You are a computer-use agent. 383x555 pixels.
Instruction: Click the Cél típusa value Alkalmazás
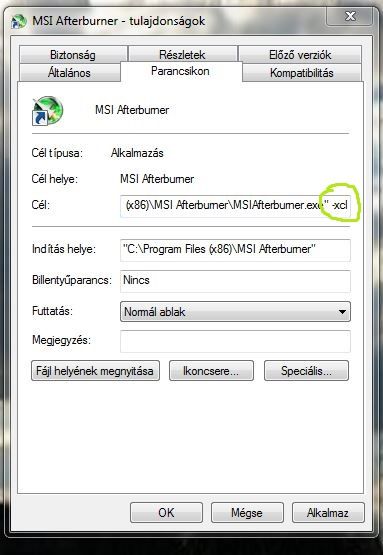click(137, 153)
